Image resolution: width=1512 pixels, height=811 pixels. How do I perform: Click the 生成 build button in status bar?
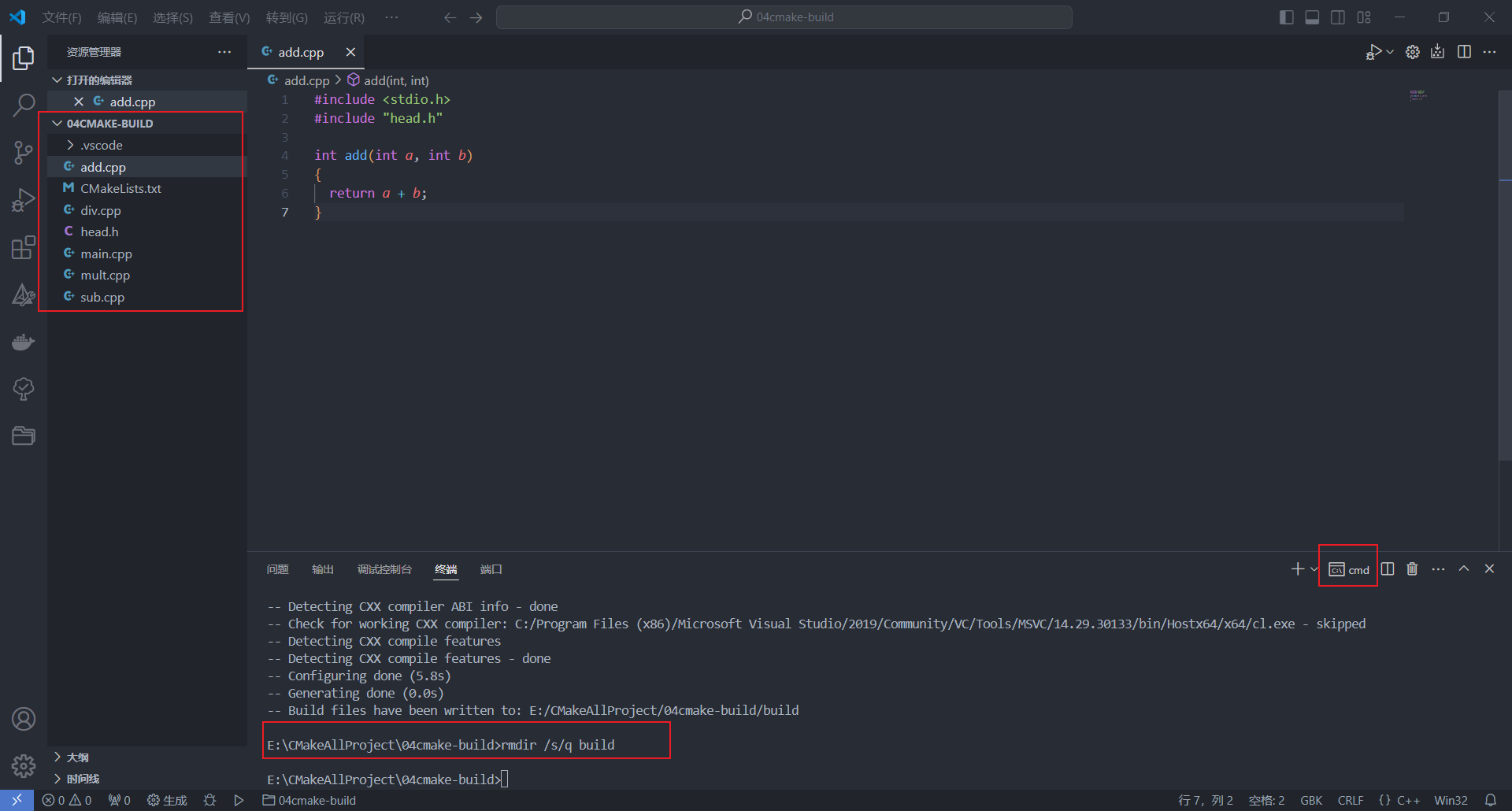167,801
